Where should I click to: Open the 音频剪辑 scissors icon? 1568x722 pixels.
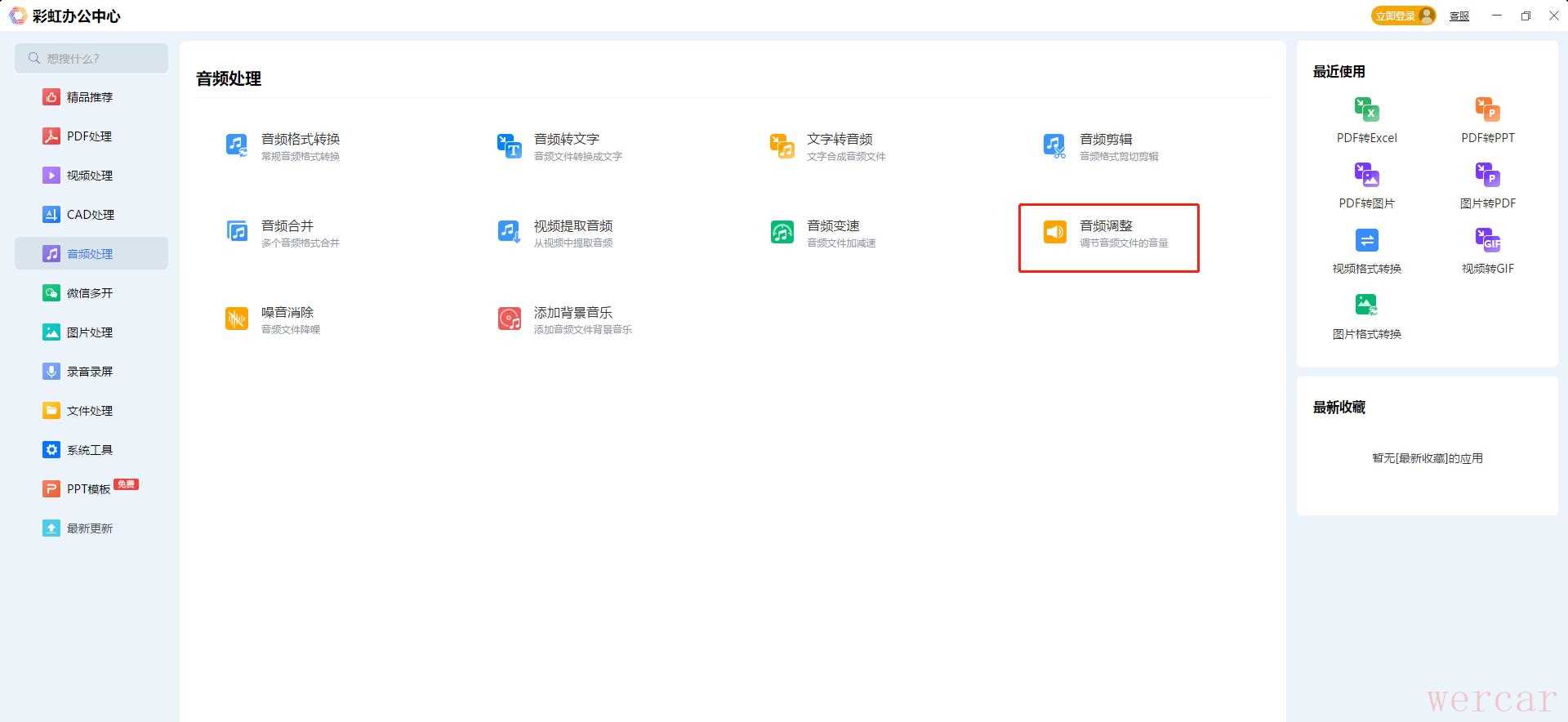pyautogui.click(x=1054, y=146)
